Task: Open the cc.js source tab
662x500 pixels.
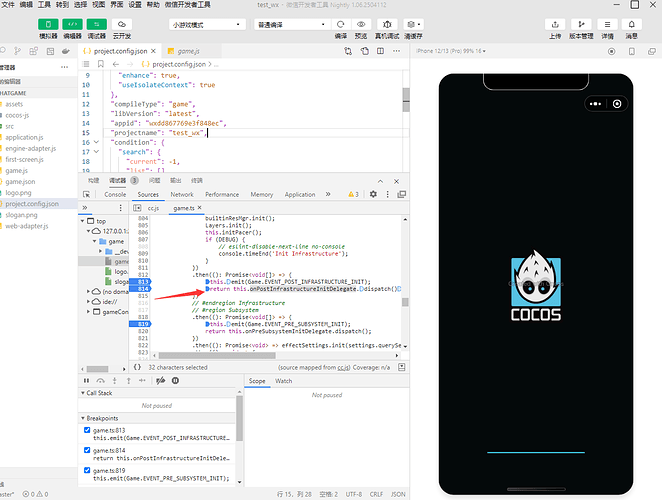Action: [x=153, y=208]
